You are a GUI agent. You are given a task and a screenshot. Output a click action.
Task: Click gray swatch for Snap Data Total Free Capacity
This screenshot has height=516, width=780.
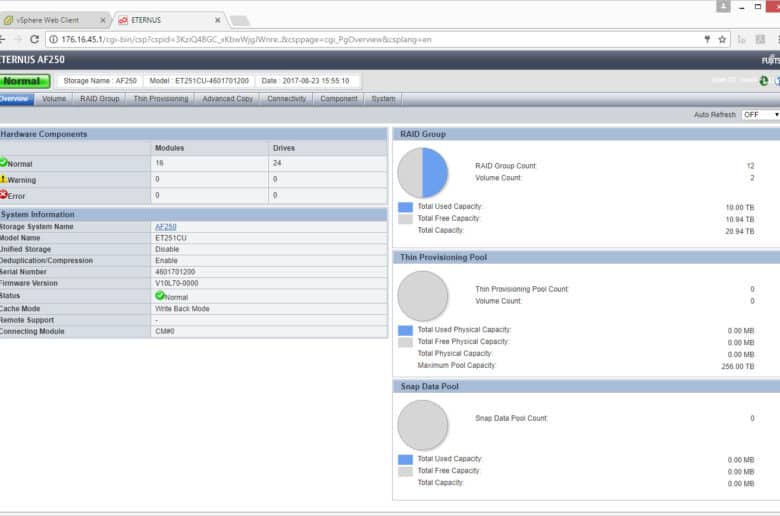coord(405,471)
